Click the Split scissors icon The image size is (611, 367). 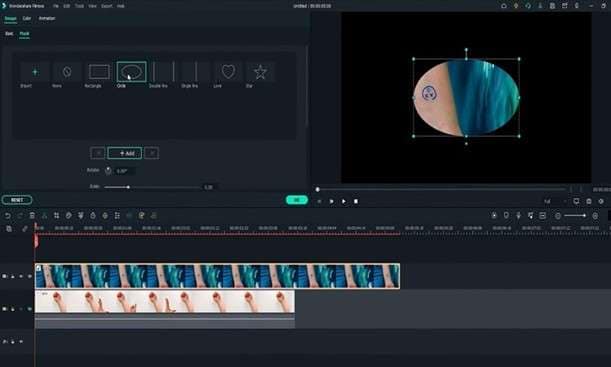point(44,215)
